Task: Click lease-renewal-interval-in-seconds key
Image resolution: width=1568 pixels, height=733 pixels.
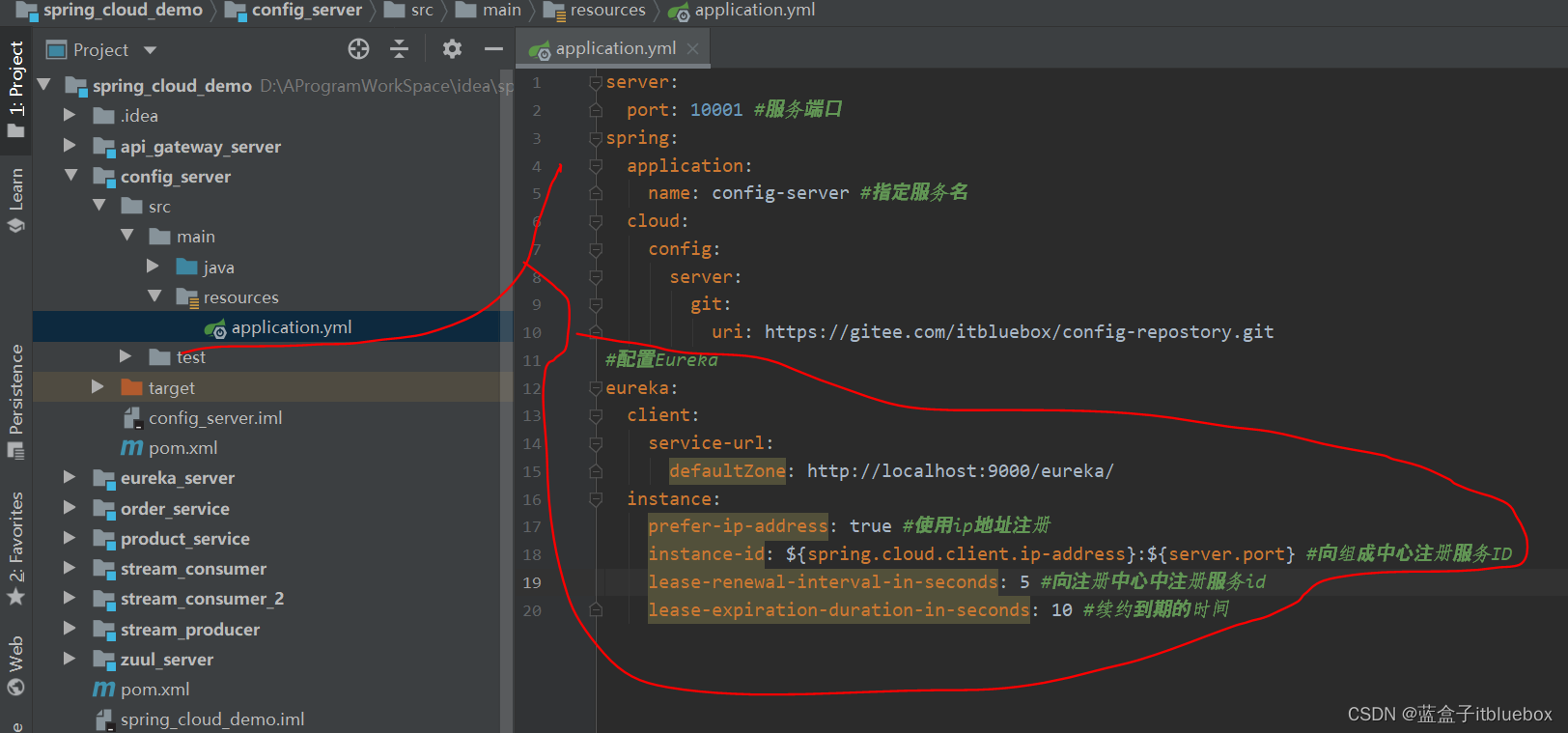Action: click(823, 582)
